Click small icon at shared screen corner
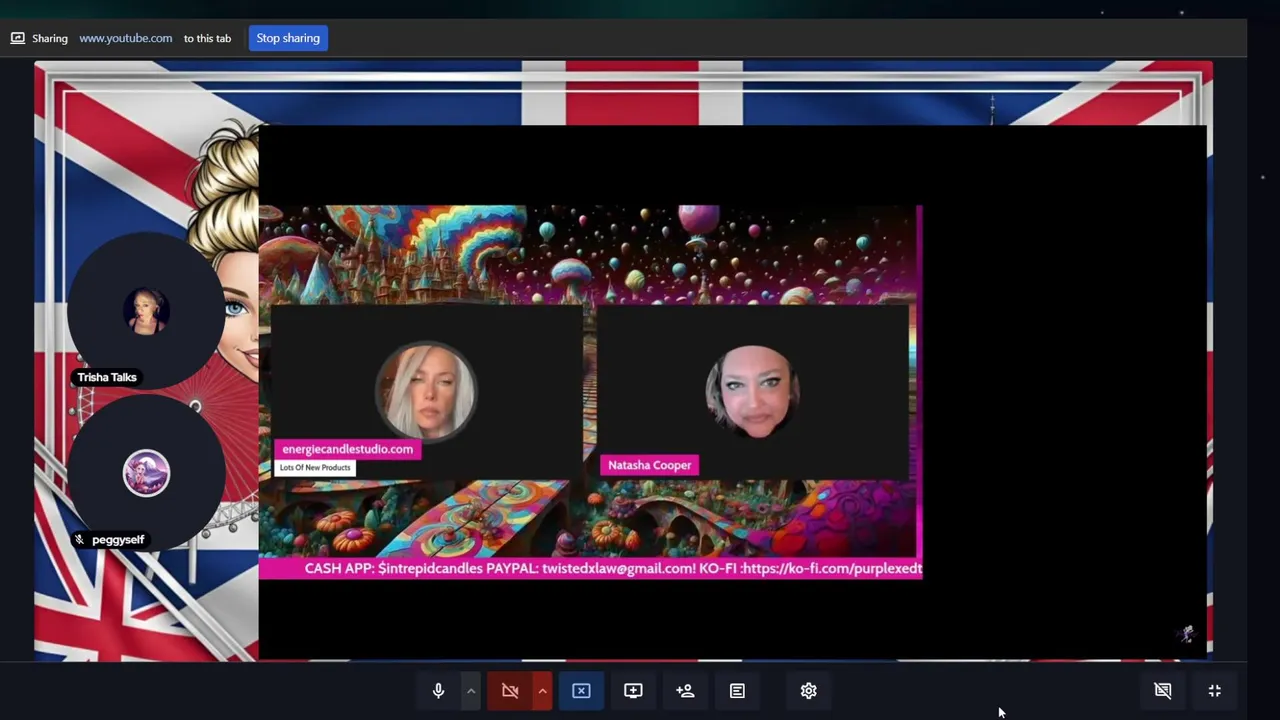The image size is (1280, 720). point(1187,633)
